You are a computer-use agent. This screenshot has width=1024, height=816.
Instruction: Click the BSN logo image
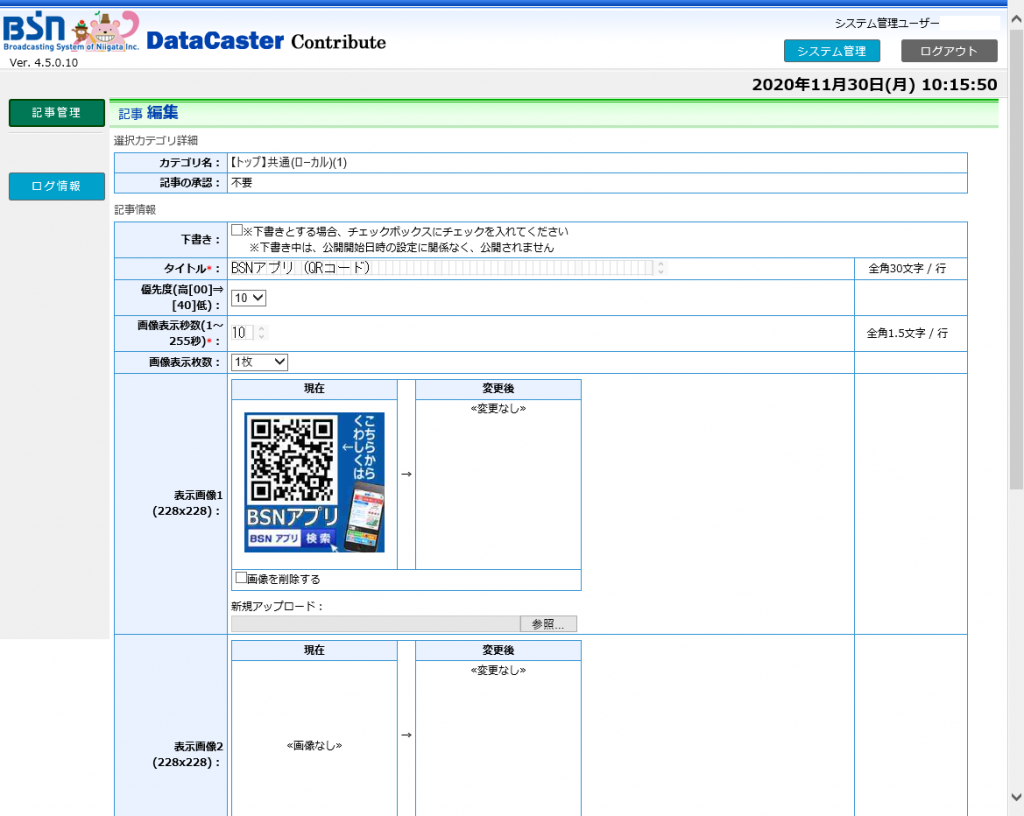[x=71, y=31]
